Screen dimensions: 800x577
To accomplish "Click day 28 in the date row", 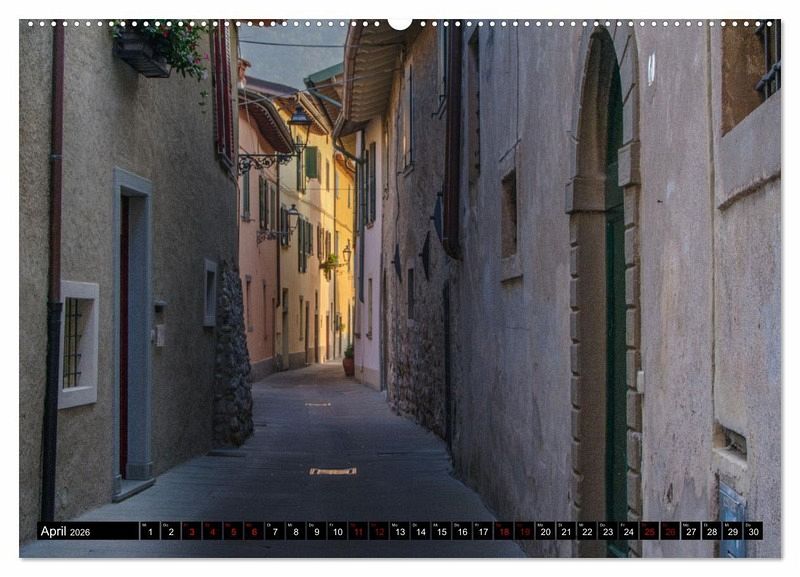I will pyautogui.click(x=711, y=531).
